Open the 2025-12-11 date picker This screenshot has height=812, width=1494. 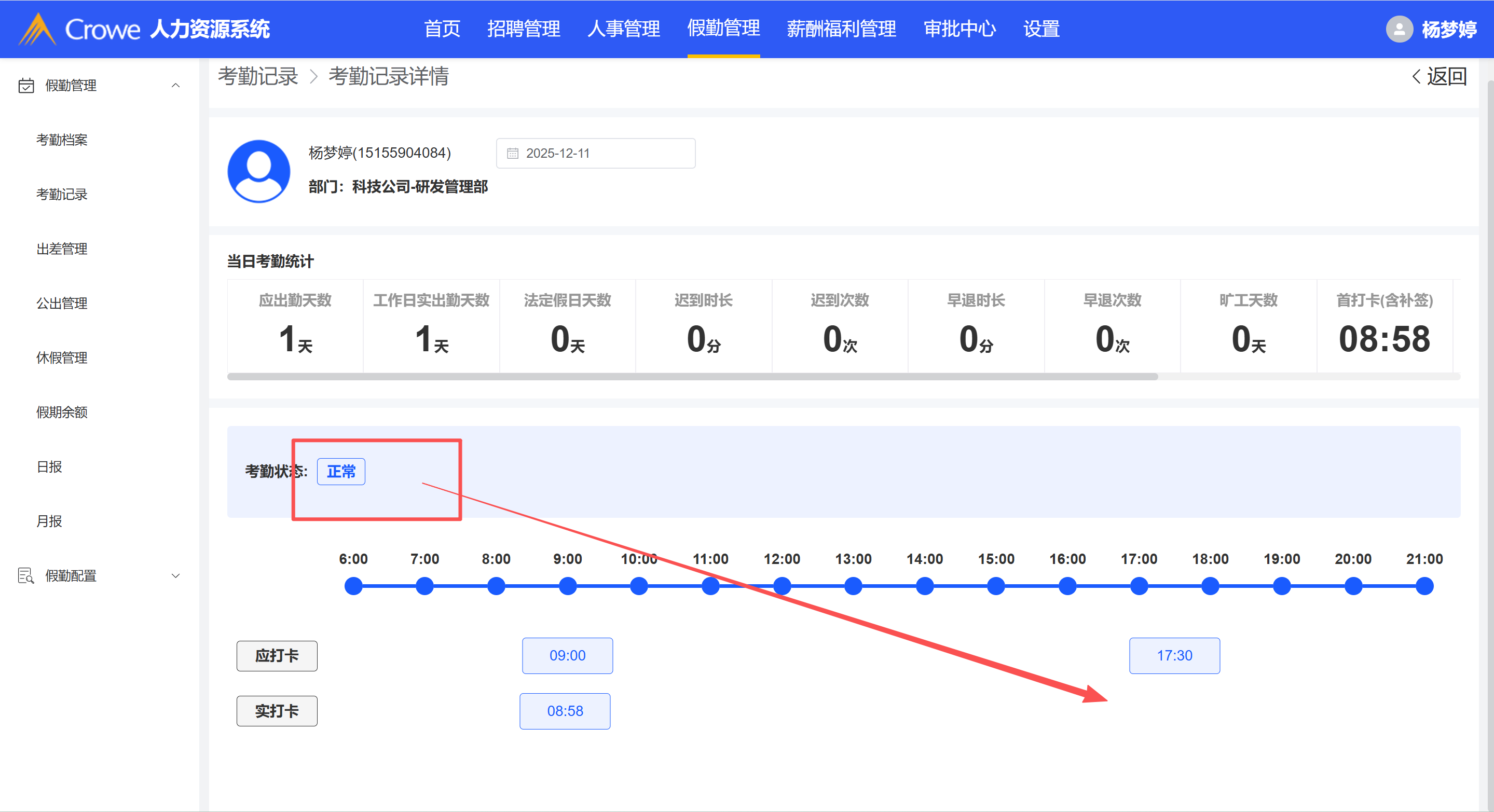(596, 153)
